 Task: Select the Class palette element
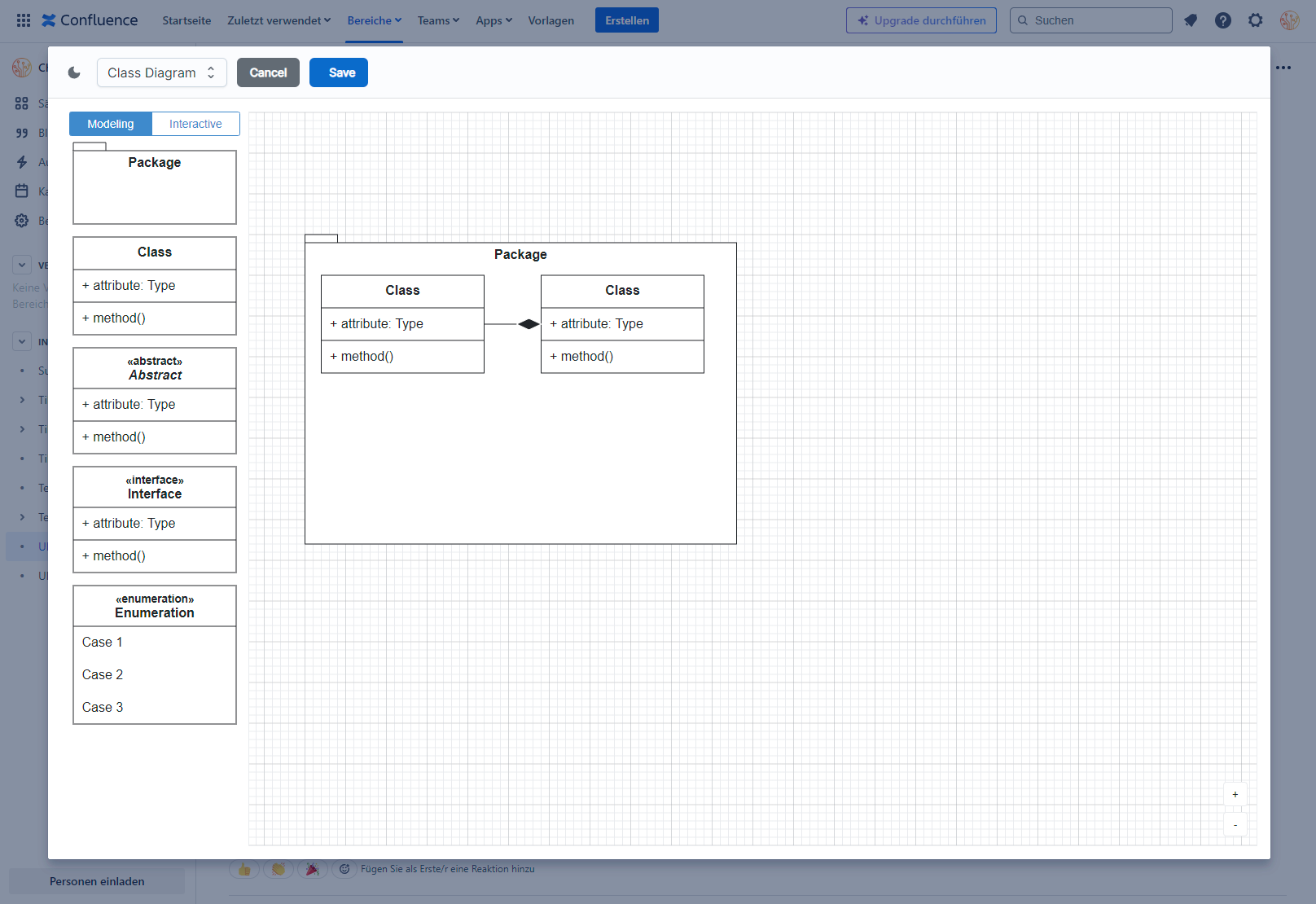pos(155,286)
